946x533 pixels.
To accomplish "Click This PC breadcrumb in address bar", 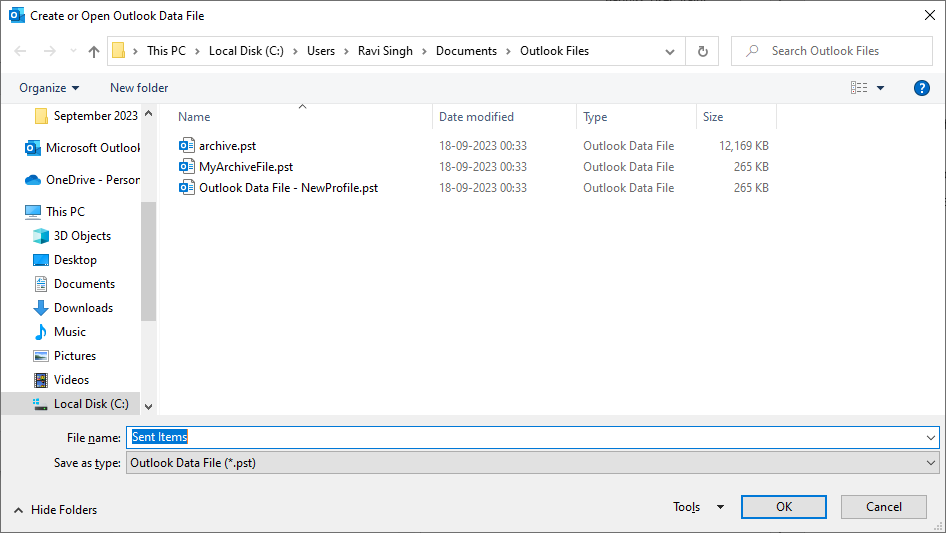I will click(x=166, y=51).
